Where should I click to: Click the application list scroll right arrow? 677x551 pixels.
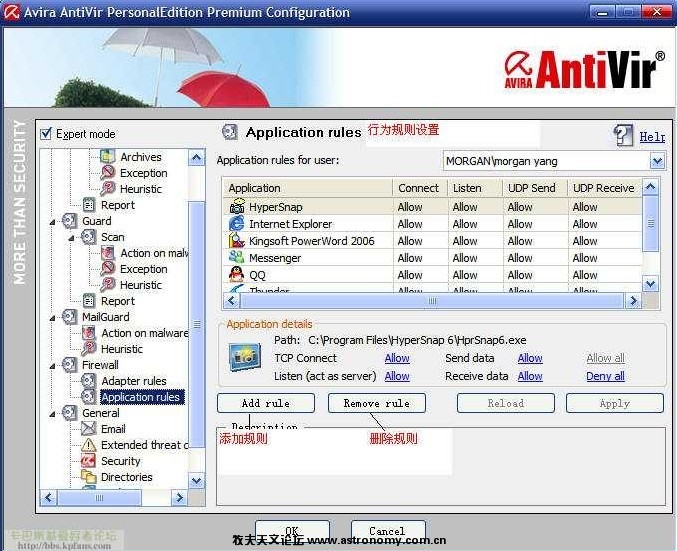click(x=633, y=301)
